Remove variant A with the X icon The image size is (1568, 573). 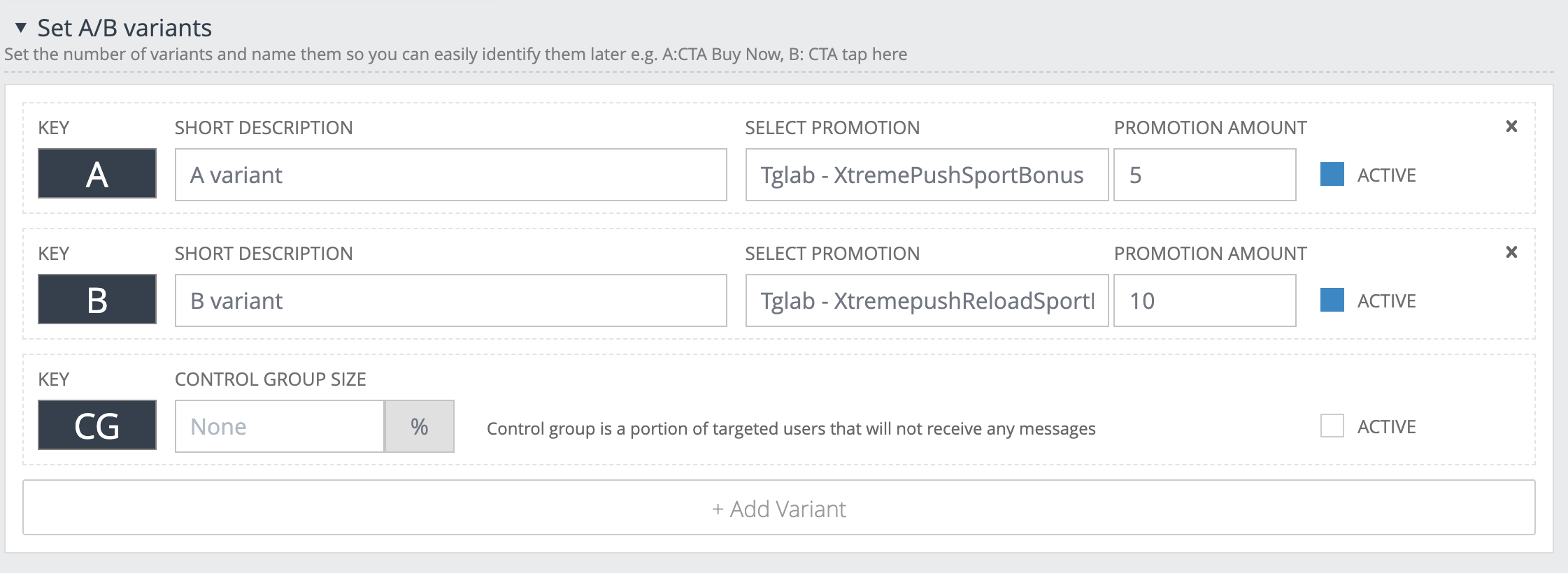pyautogui.click(x=1511, y=126)
